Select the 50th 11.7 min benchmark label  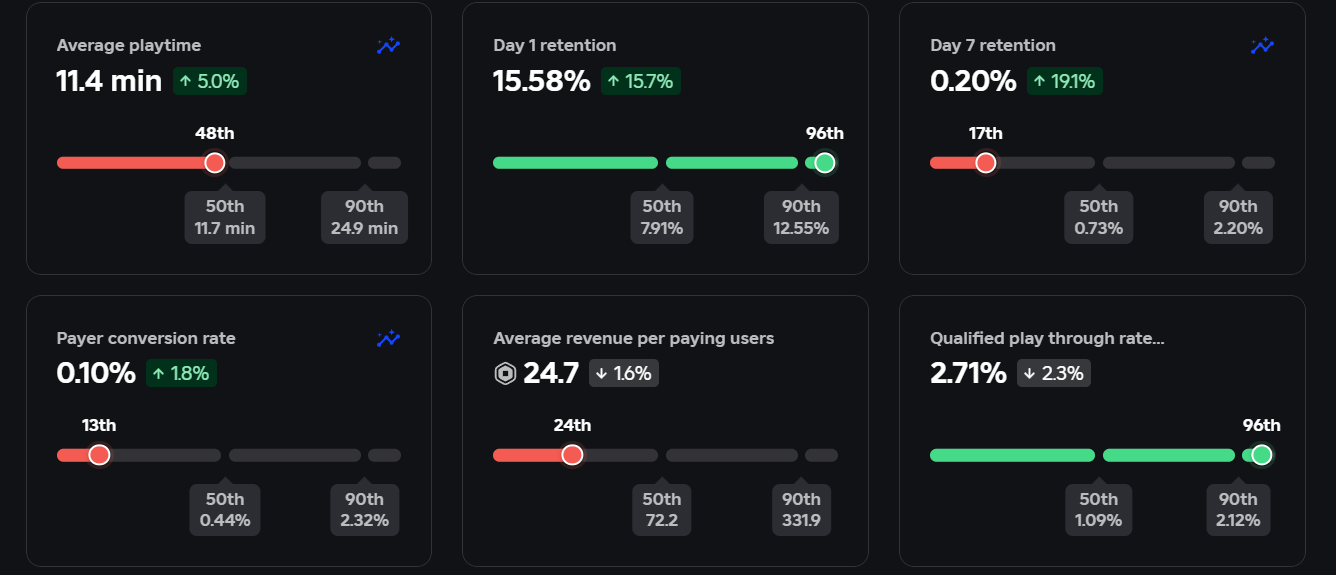click(225, 217)
